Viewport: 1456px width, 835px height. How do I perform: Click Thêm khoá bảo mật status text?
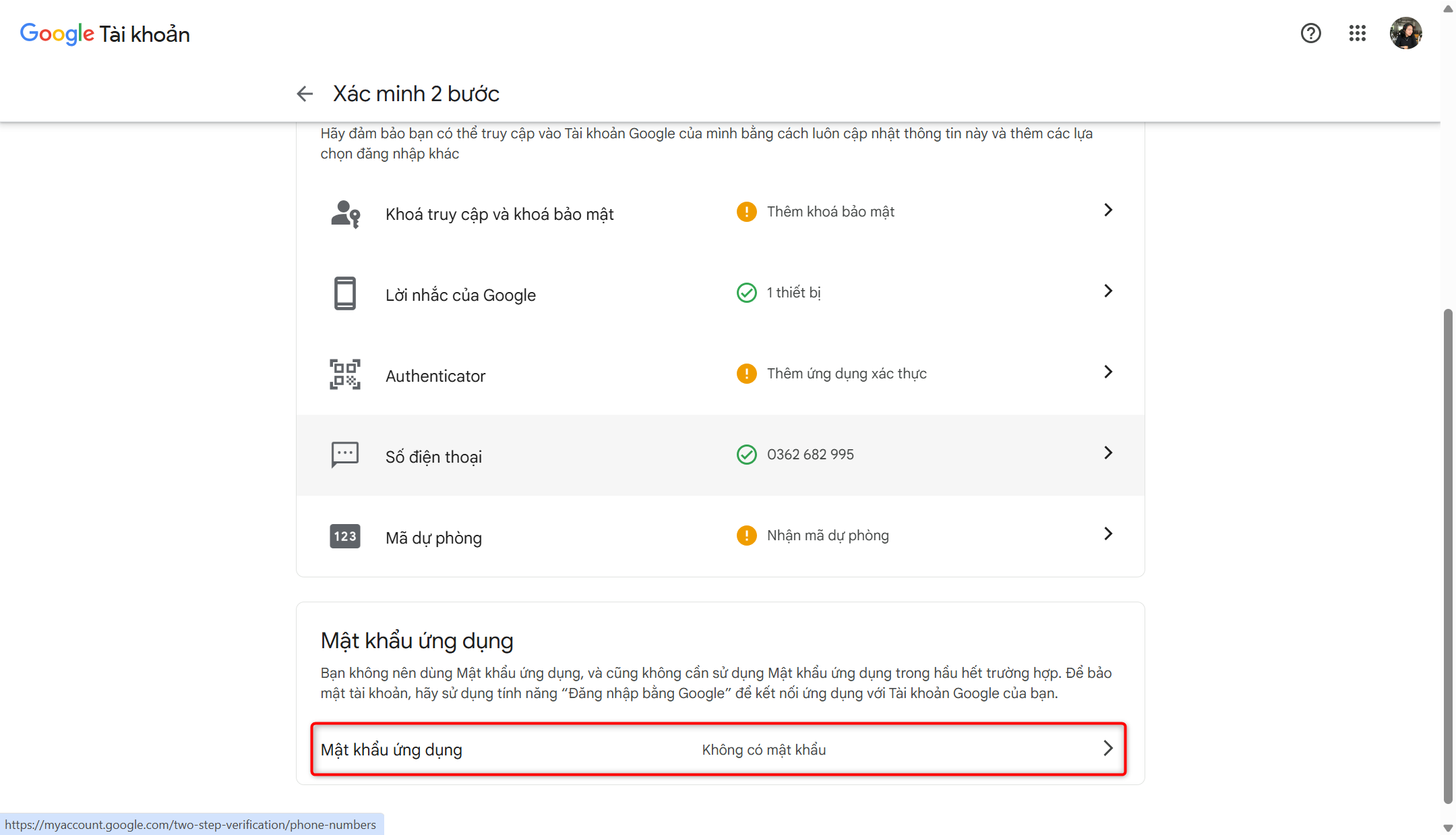pos(830,212)
